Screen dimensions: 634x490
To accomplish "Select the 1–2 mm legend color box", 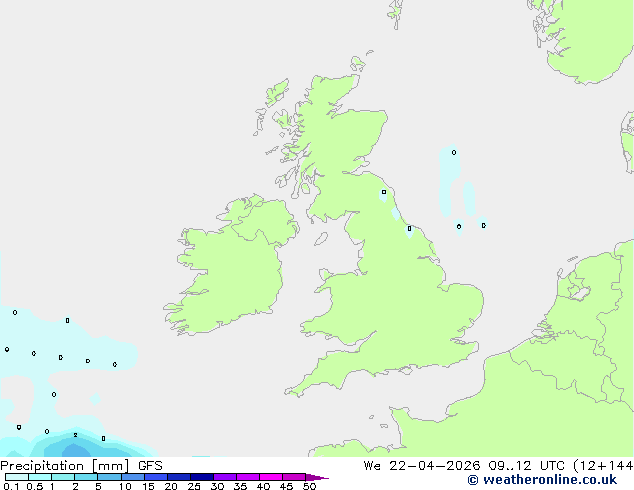I will [x=63, y=477].
